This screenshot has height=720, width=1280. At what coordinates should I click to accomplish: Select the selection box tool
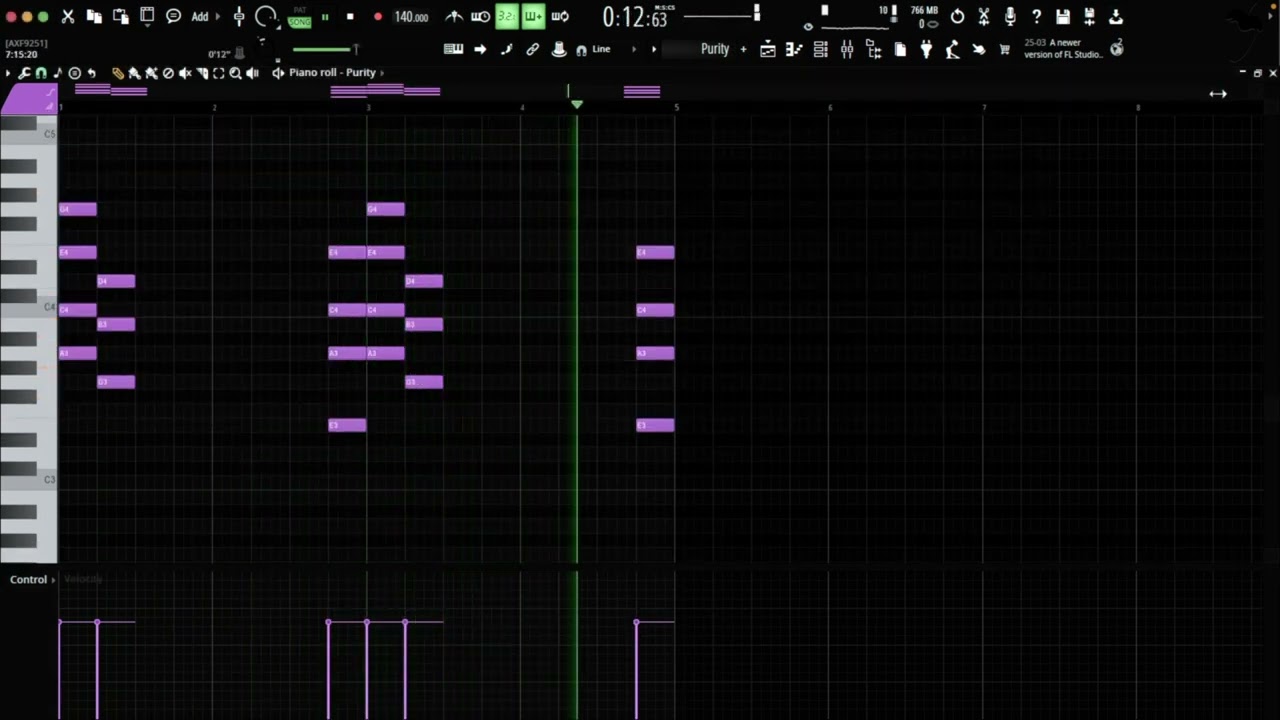(x=219, y=73)
